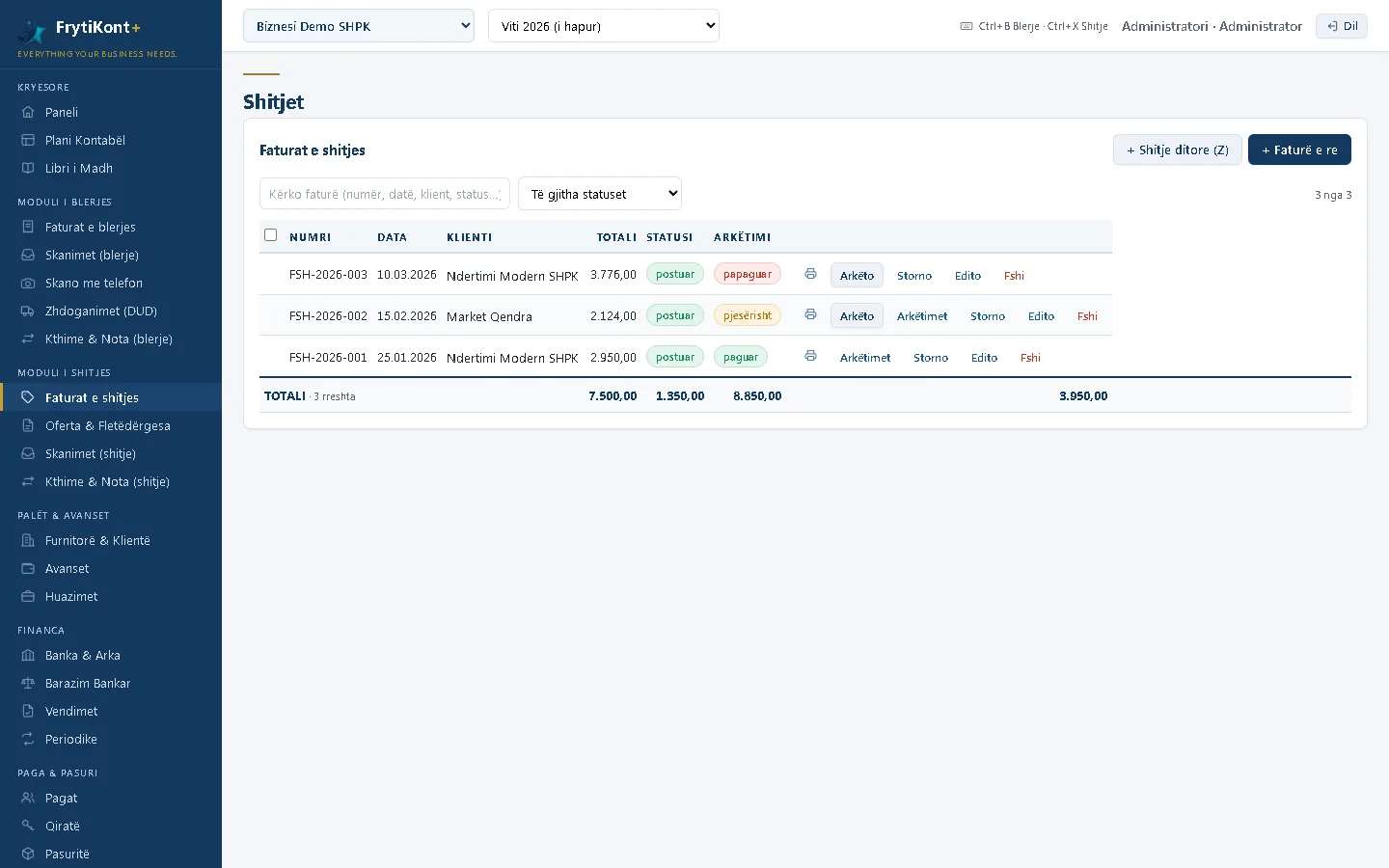Open the Biznesi Demo SHPK company dropdown
Image resolution: width=1389 pixels, height=868 pixels.
pos(359,26)
